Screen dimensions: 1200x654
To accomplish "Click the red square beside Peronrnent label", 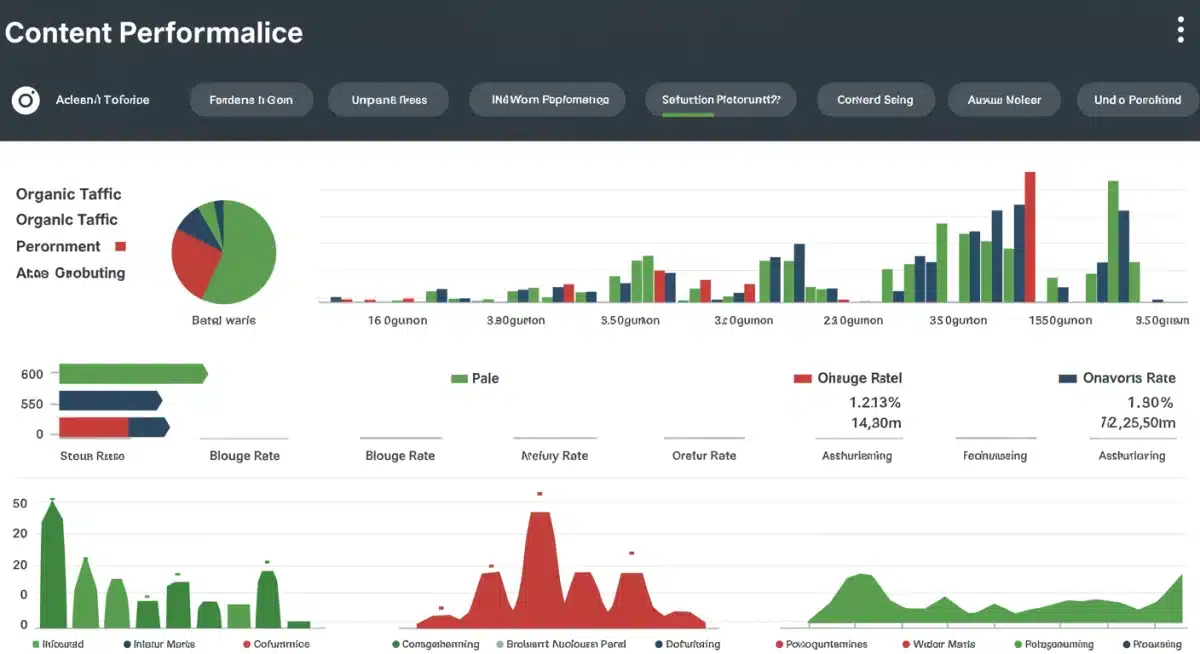I will (122, 245).
